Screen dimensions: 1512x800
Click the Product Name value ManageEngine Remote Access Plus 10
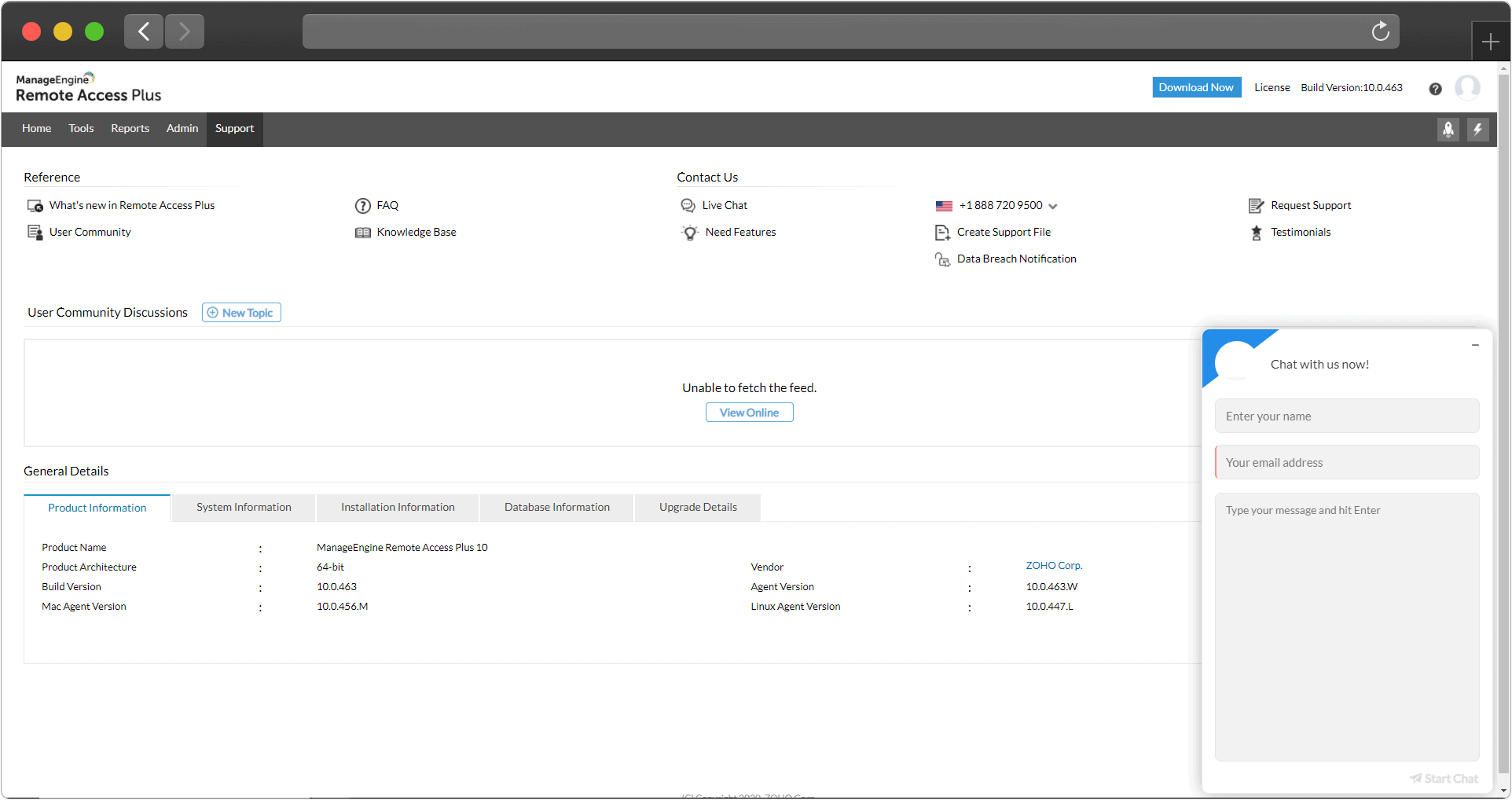402,548
